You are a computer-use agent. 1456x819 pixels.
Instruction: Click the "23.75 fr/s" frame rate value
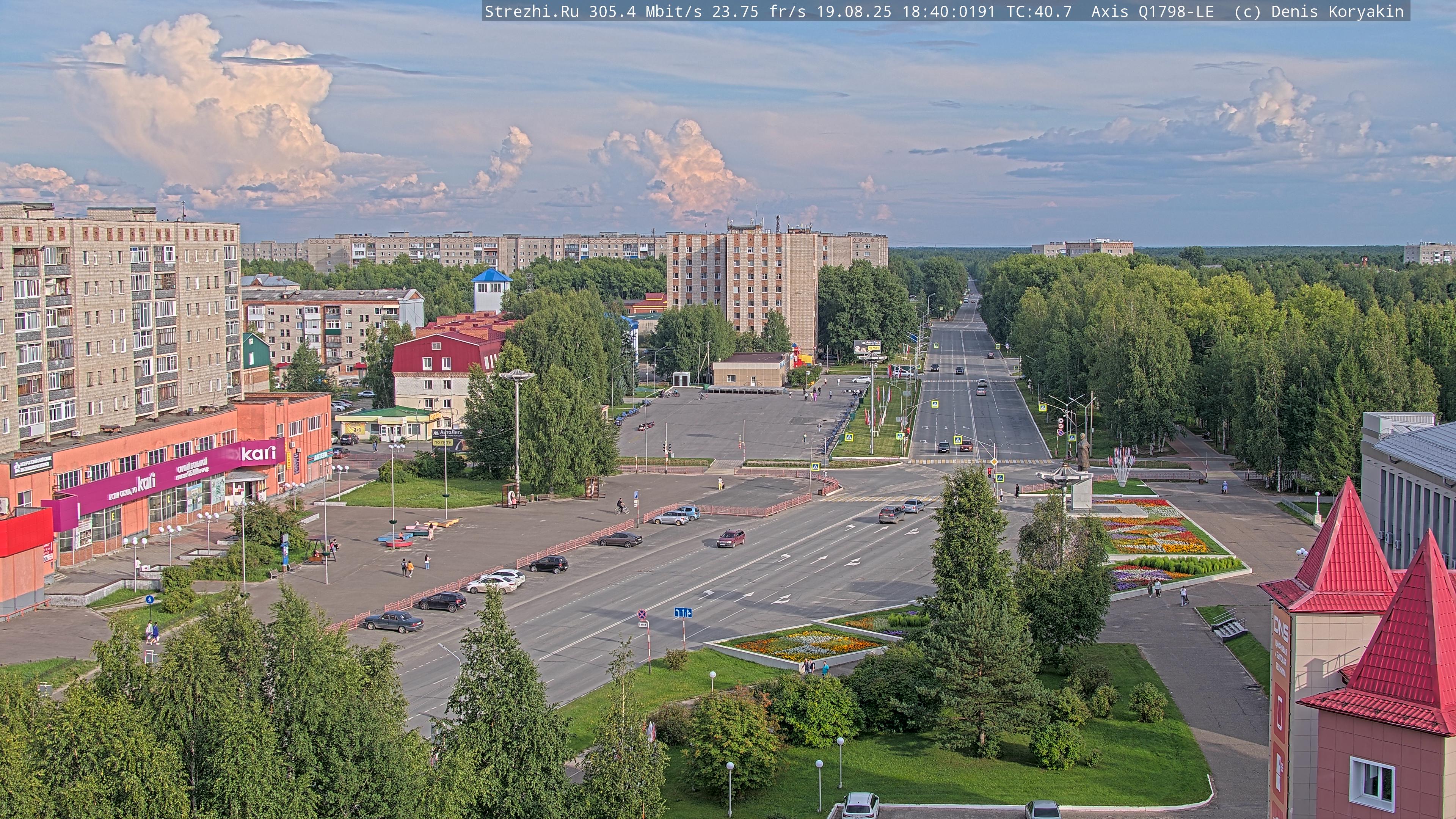(759, 11)
